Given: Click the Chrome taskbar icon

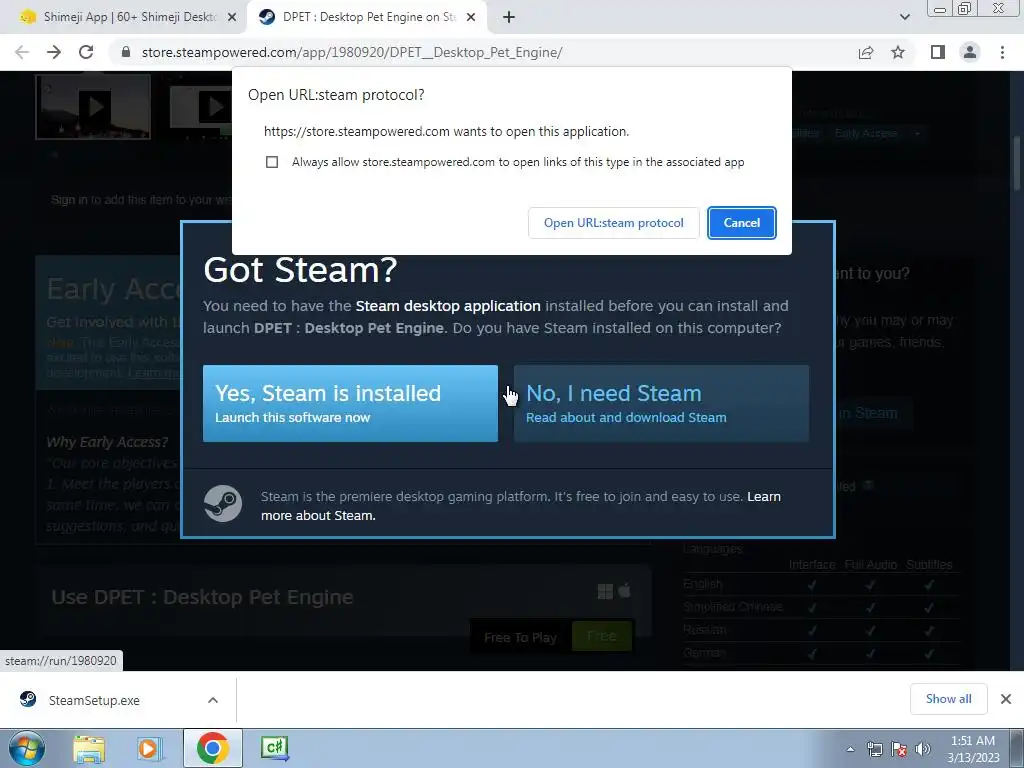Looking at the screenshot, I should click(212, 748).
